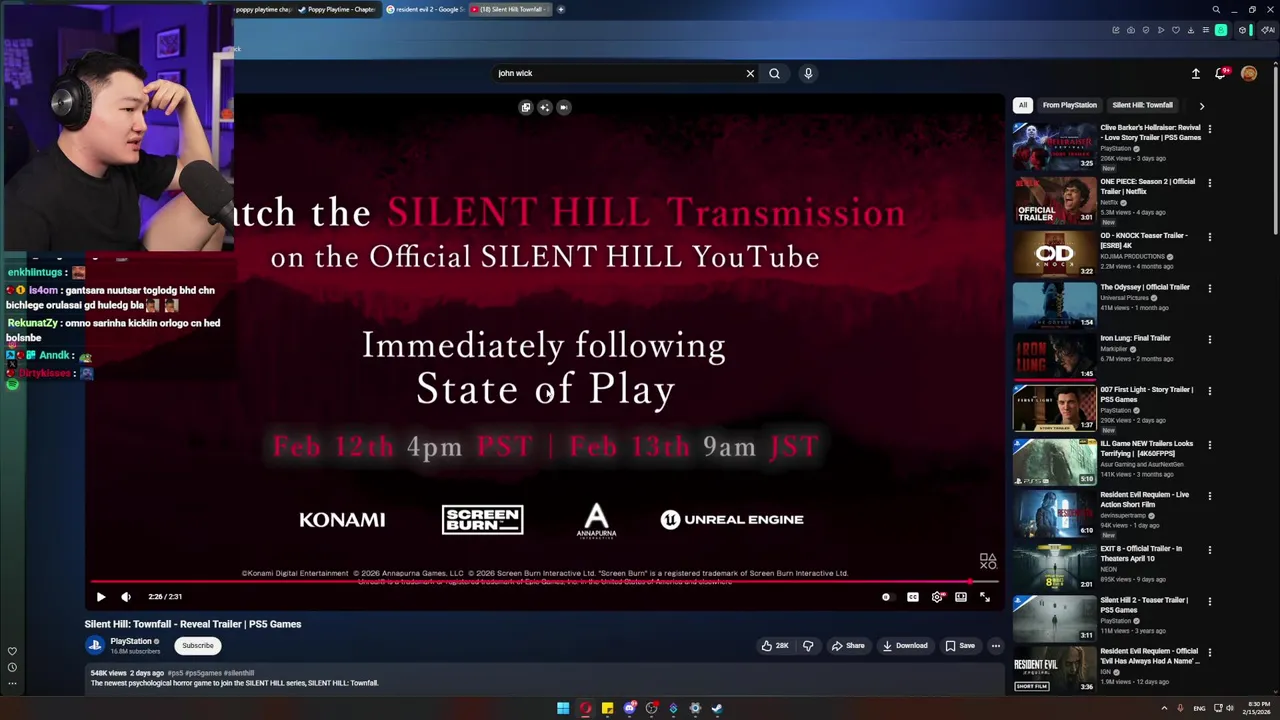Open options menu for 007 First Light video
The image size is (1280, 720).
pos(1209,391)
